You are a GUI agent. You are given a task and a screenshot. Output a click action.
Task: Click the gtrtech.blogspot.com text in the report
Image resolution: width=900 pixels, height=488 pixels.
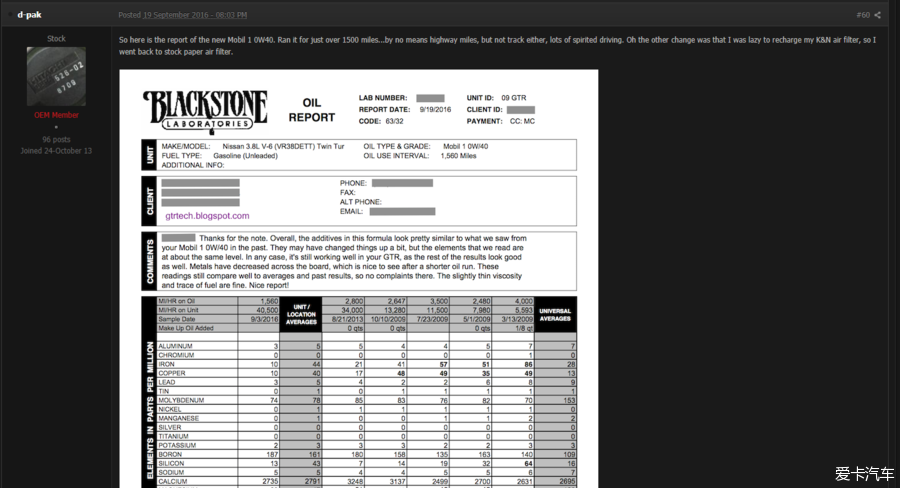coord(207,216)
